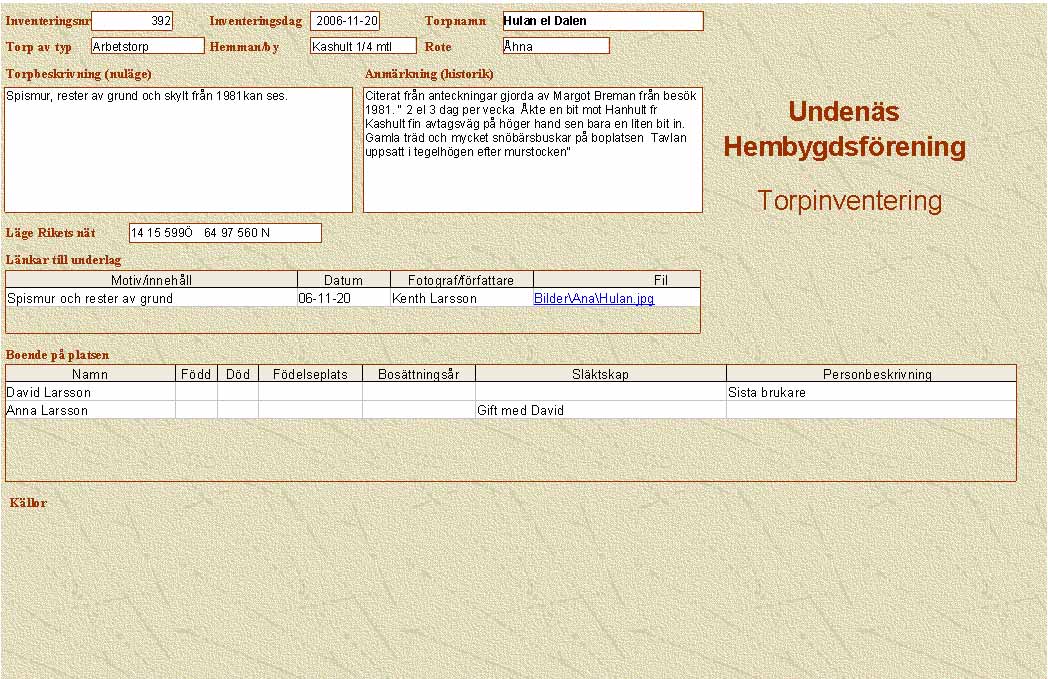1048x679 pixels.
Task: Select the Läge Rikets nät coordinates field
Action: point(225,233)
